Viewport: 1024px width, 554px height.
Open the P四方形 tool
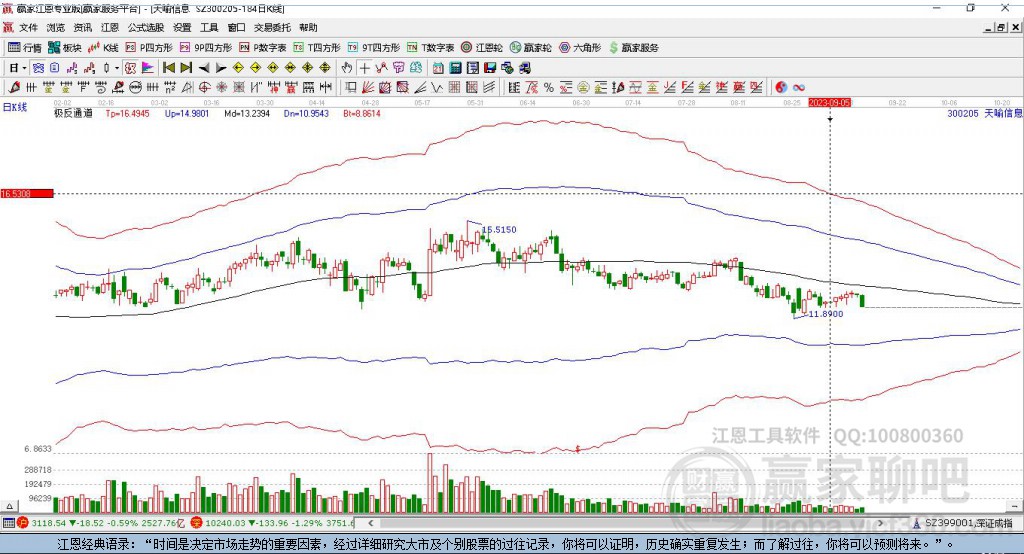149,48
